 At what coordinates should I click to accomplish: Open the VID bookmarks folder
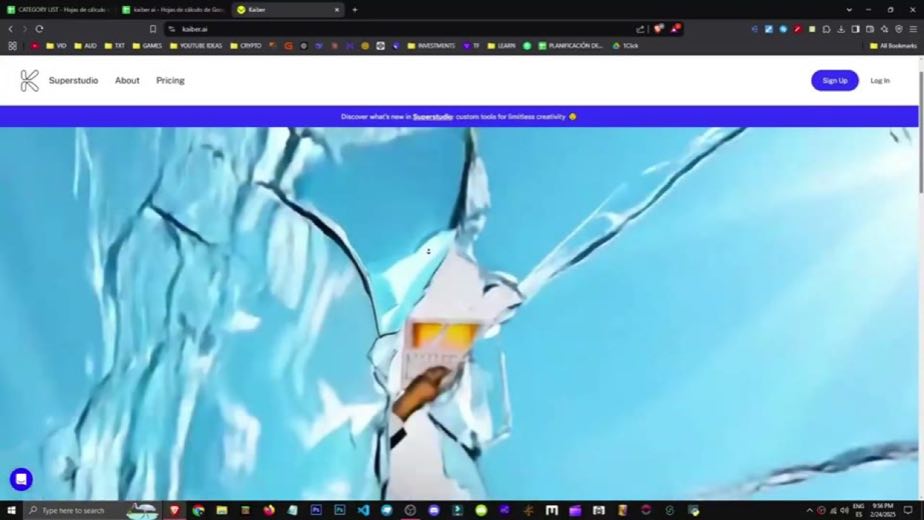point(56,45)
